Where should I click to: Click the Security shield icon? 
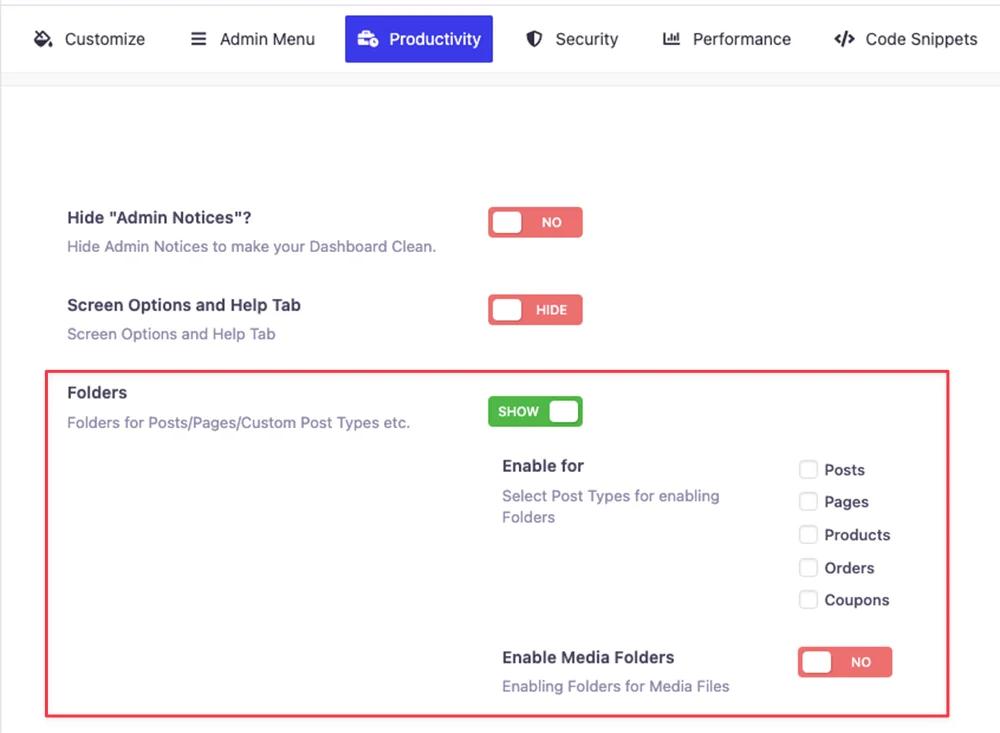[x=534, y=39]
